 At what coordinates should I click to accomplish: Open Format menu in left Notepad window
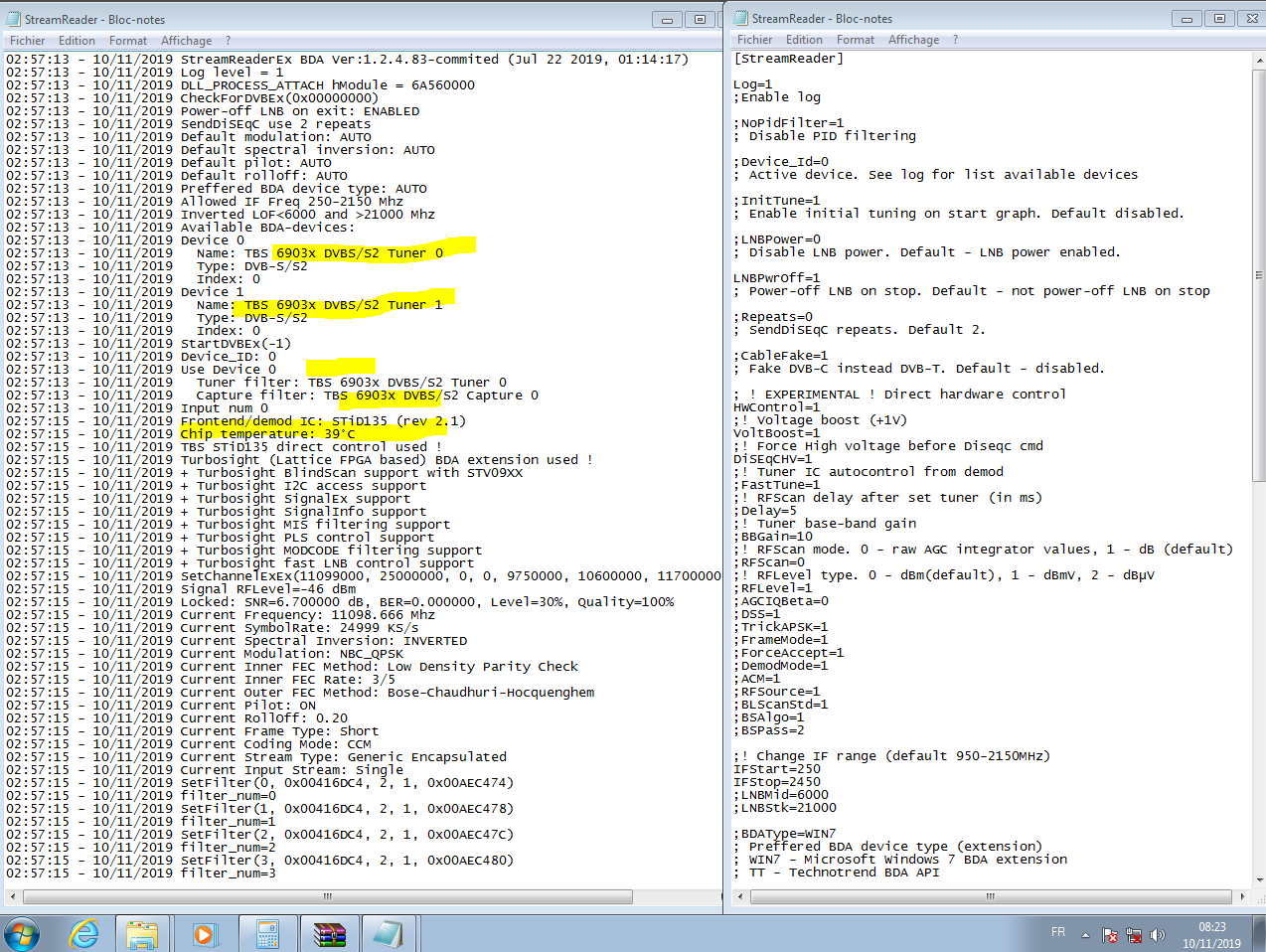128,41
